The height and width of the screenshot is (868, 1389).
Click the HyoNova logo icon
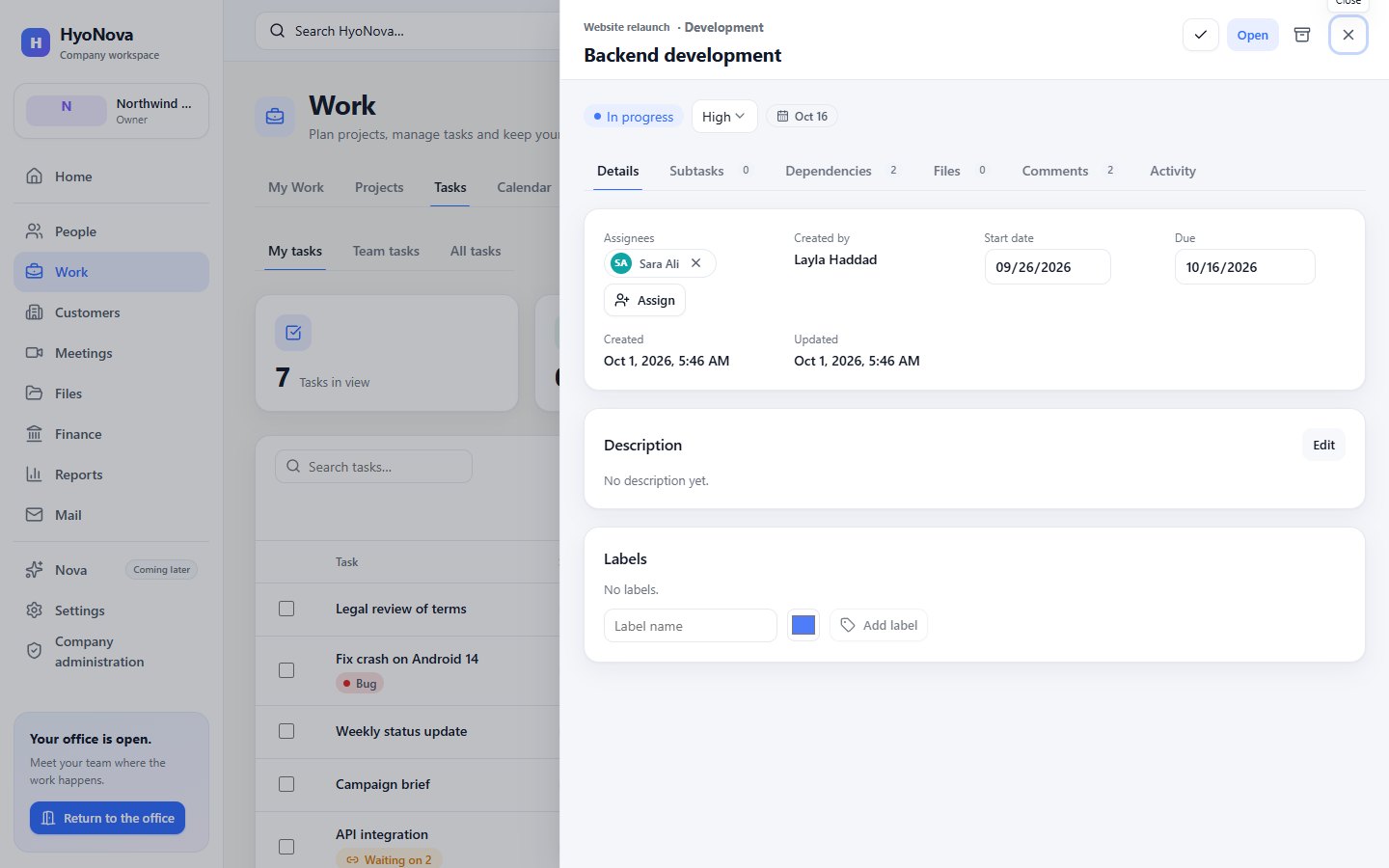click(x=36, y=42)
